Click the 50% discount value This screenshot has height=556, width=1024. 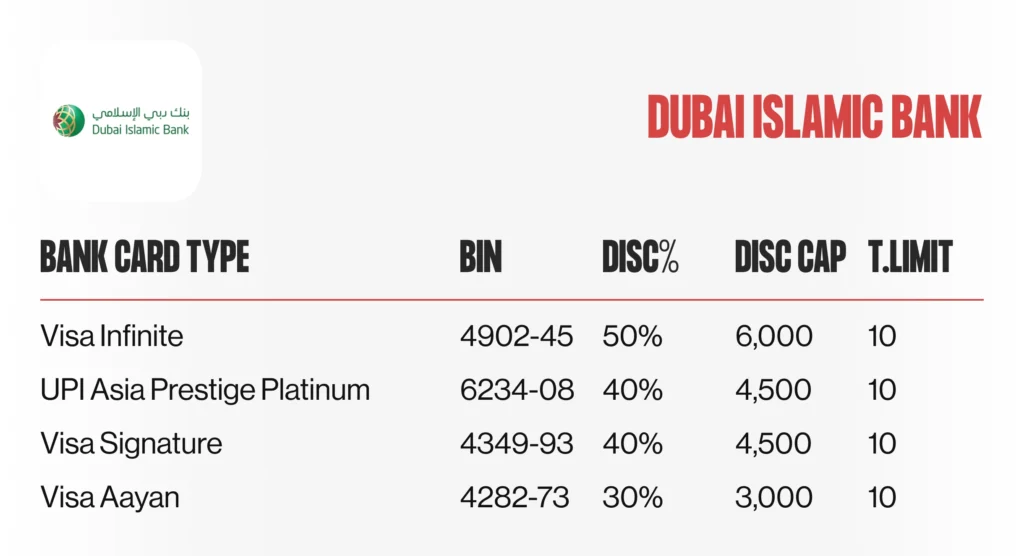(632, 336)
